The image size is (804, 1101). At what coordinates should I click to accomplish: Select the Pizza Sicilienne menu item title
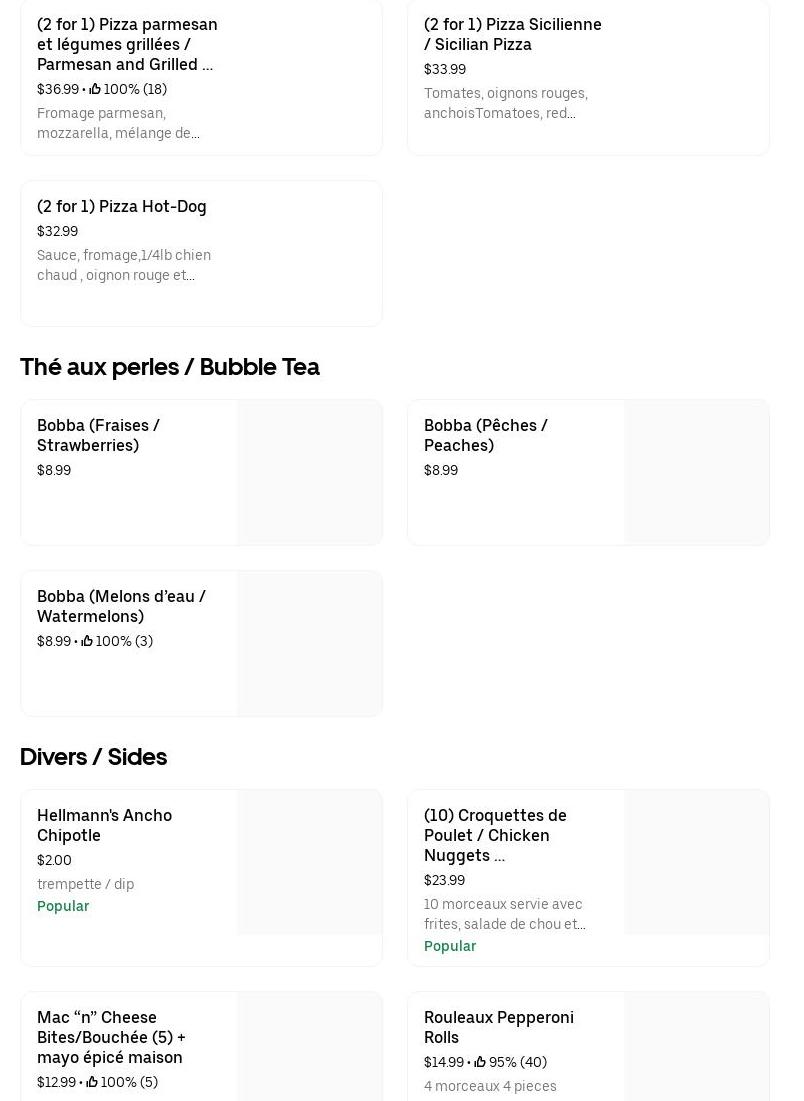click(x=513, y=34)
